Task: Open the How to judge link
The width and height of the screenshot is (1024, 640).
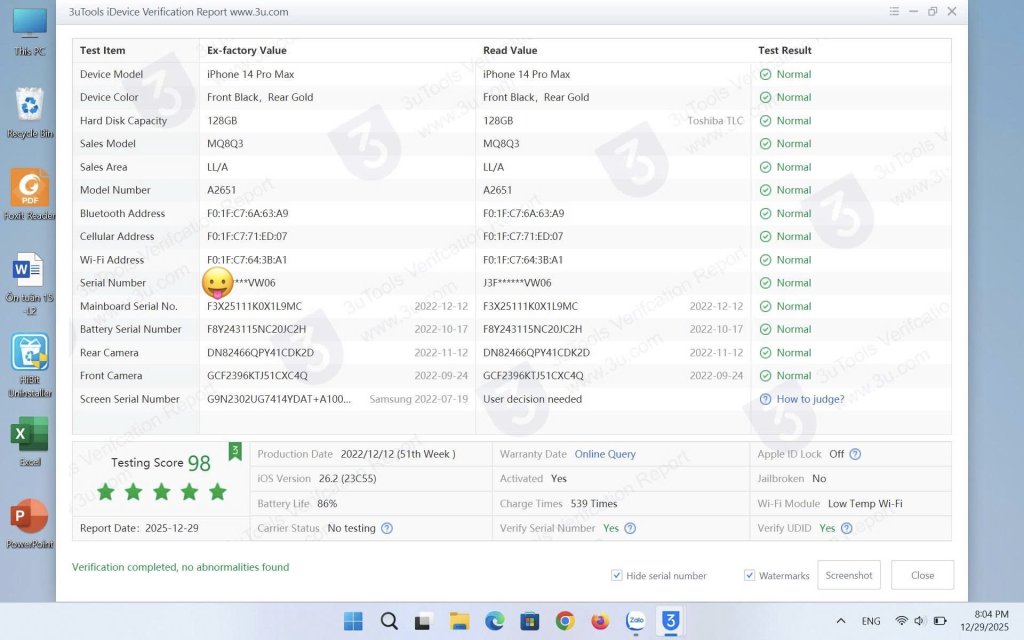Action: pos(810,399)
